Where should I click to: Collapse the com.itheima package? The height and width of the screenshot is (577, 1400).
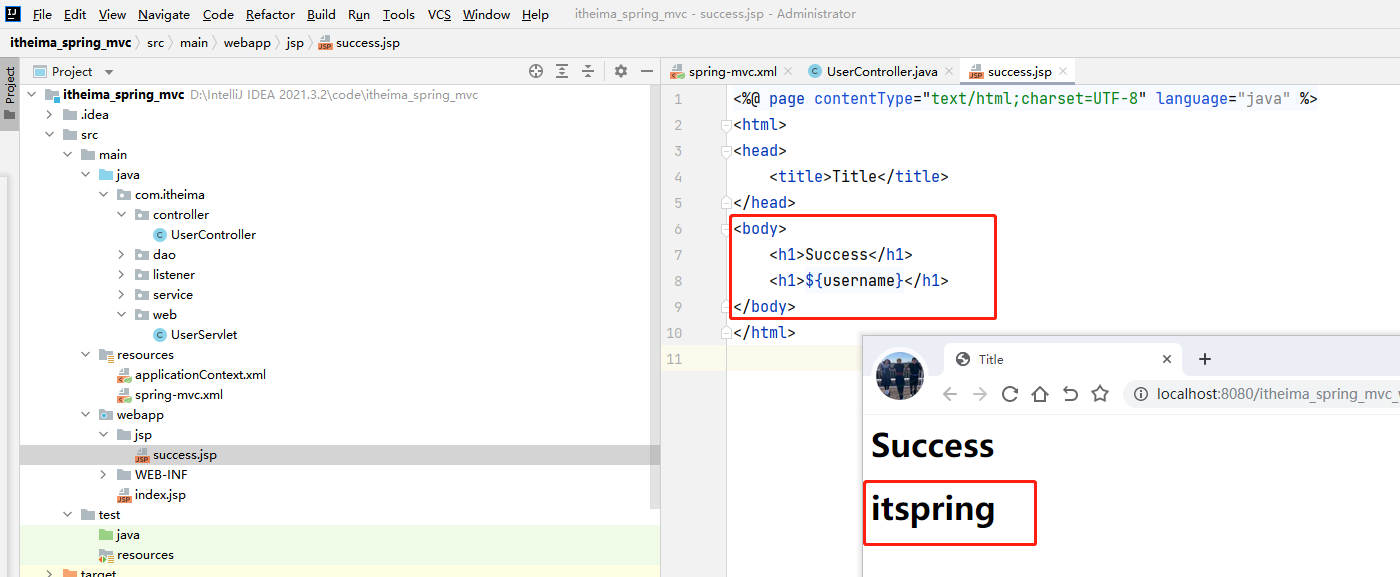coord(104,195)
